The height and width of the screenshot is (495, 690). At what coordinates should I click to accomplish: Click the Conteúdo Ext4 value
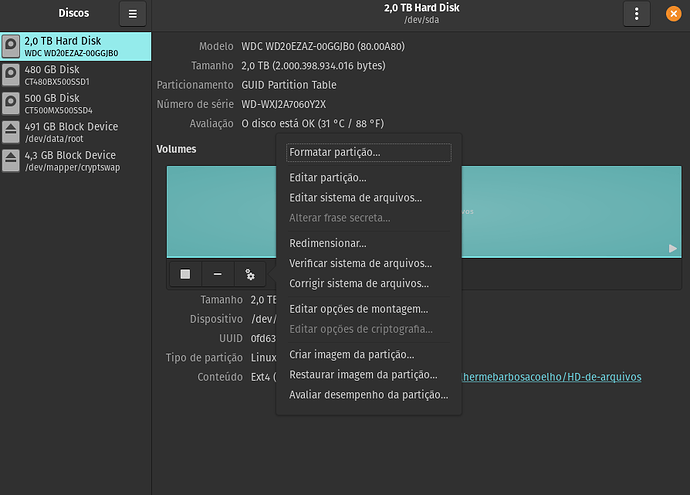point(263,378)
